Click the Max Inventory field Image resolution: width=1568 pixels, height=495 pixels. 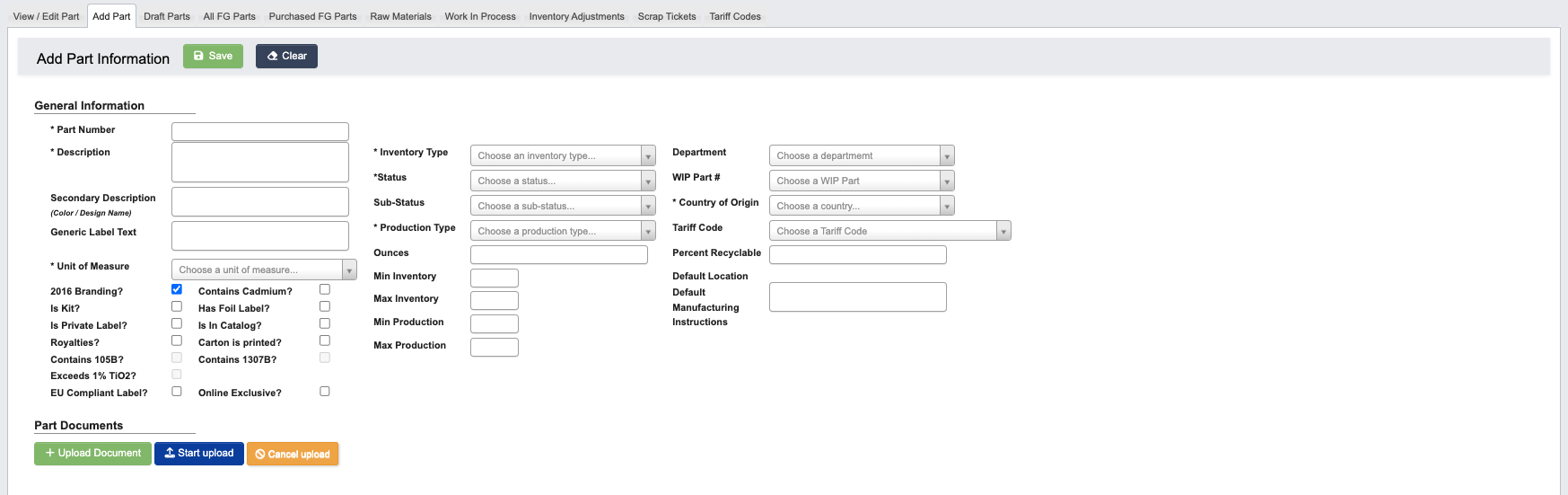tap(495, 300)
